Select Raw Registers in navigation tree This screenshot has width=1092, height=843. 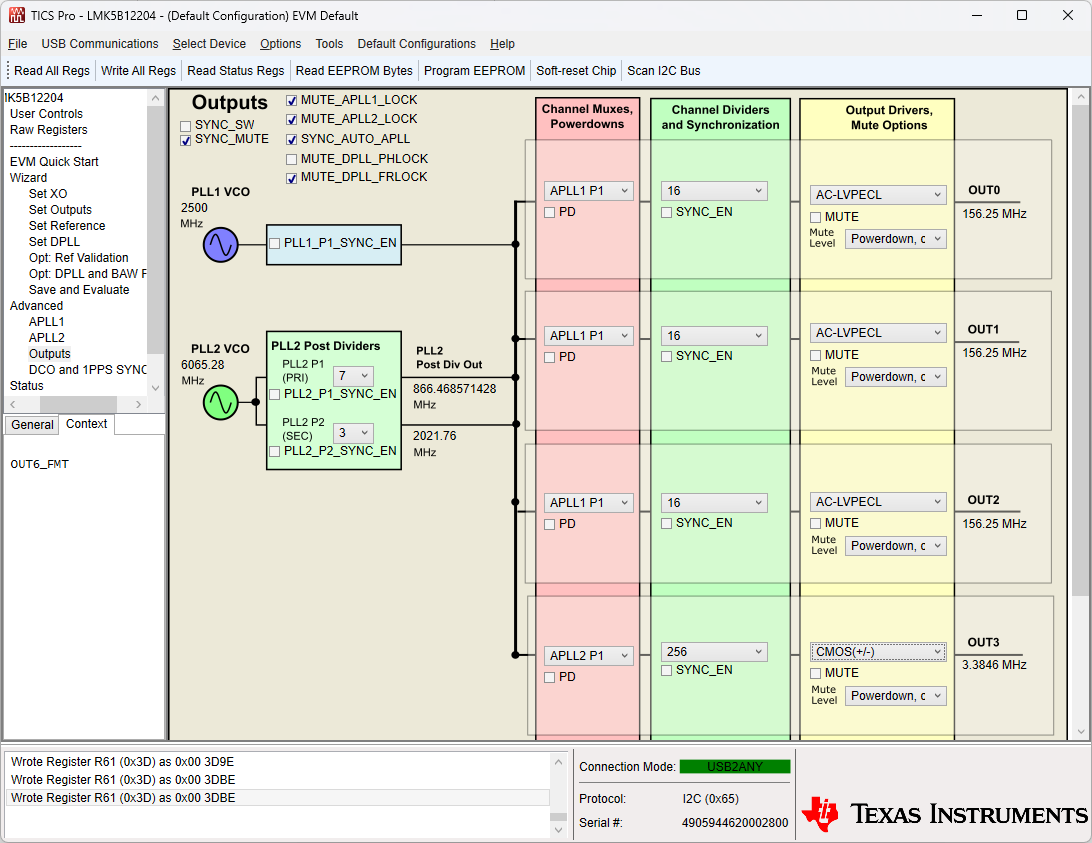pos(49,130)
